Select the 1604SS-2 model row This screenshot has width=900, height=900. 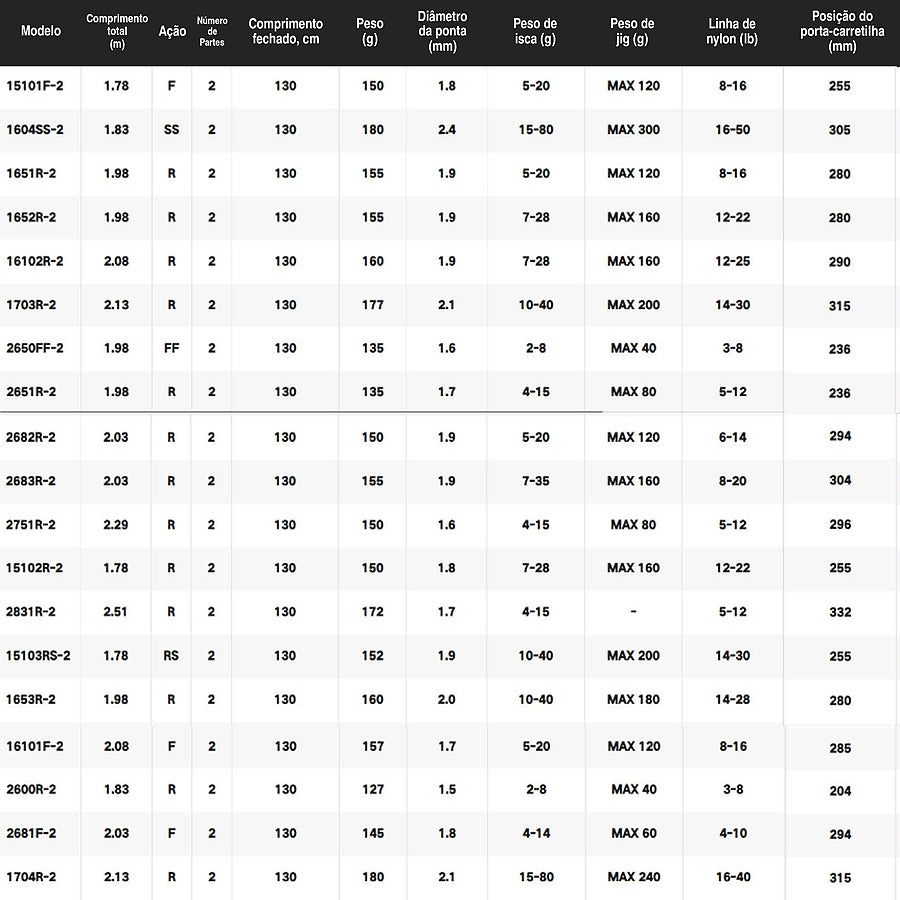(x=450, y=130)
